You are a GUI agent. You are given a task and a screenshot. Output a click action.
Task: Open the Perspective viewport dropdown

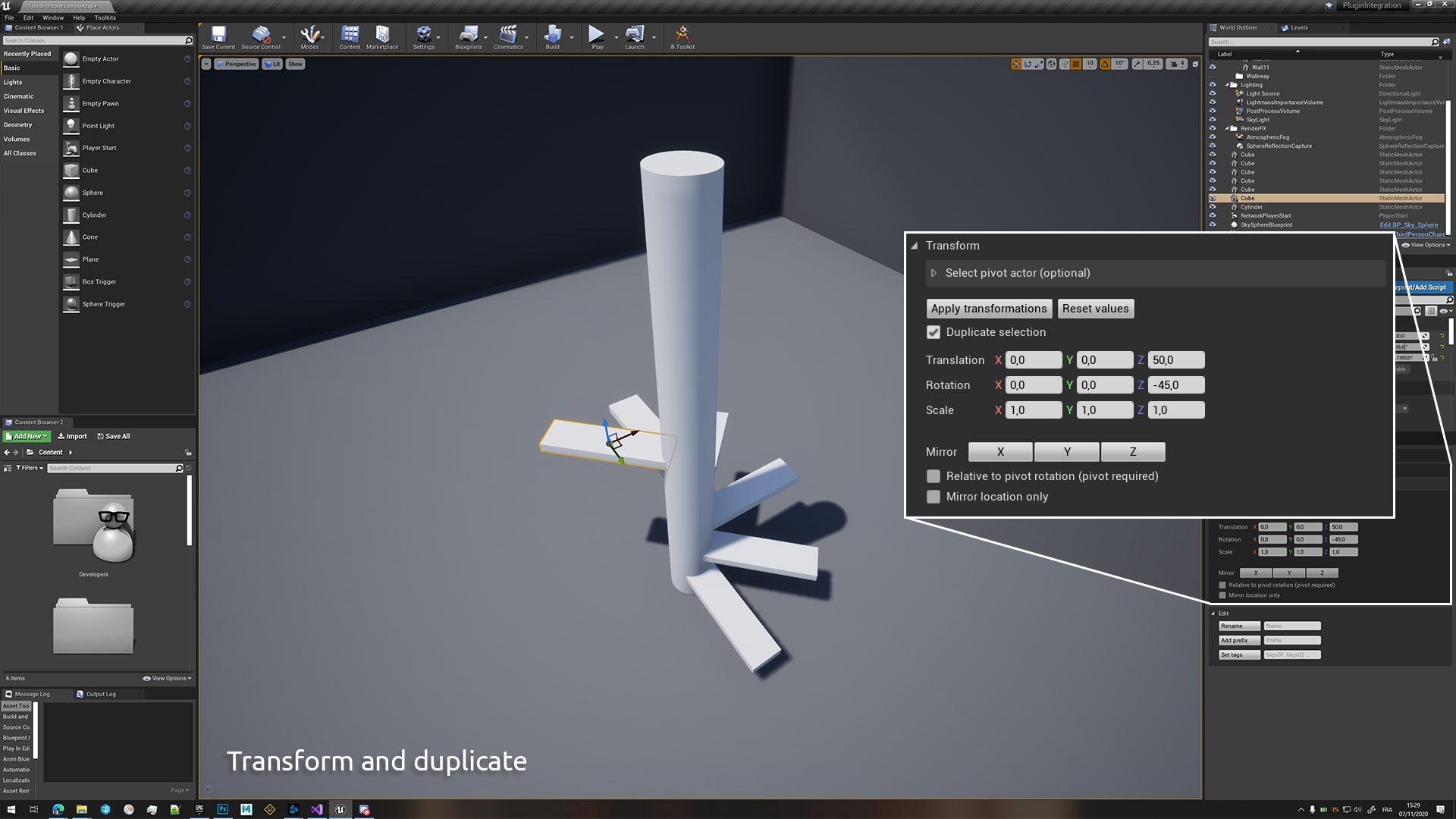237,64
